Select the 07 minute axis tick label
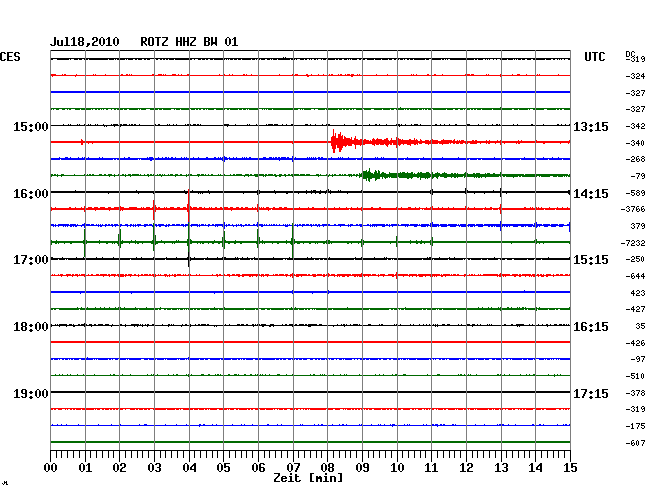The image size is (650, 494). click(293, 468)
